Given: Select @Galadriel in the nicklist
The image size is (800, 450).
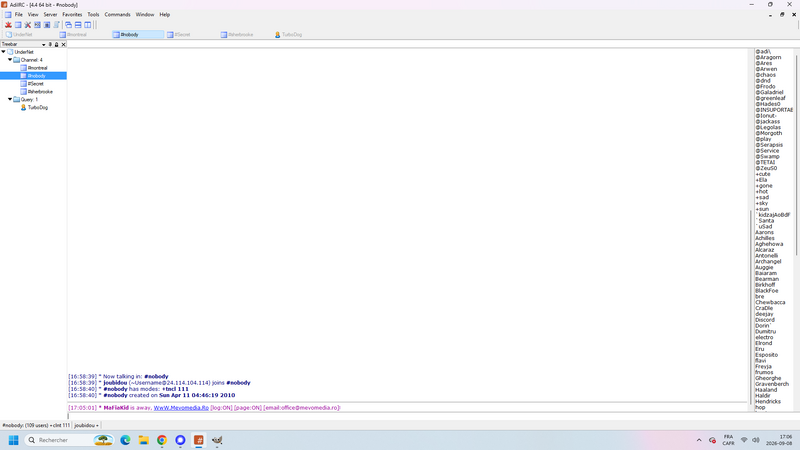Looking at the screenshot, I should 769,92.
